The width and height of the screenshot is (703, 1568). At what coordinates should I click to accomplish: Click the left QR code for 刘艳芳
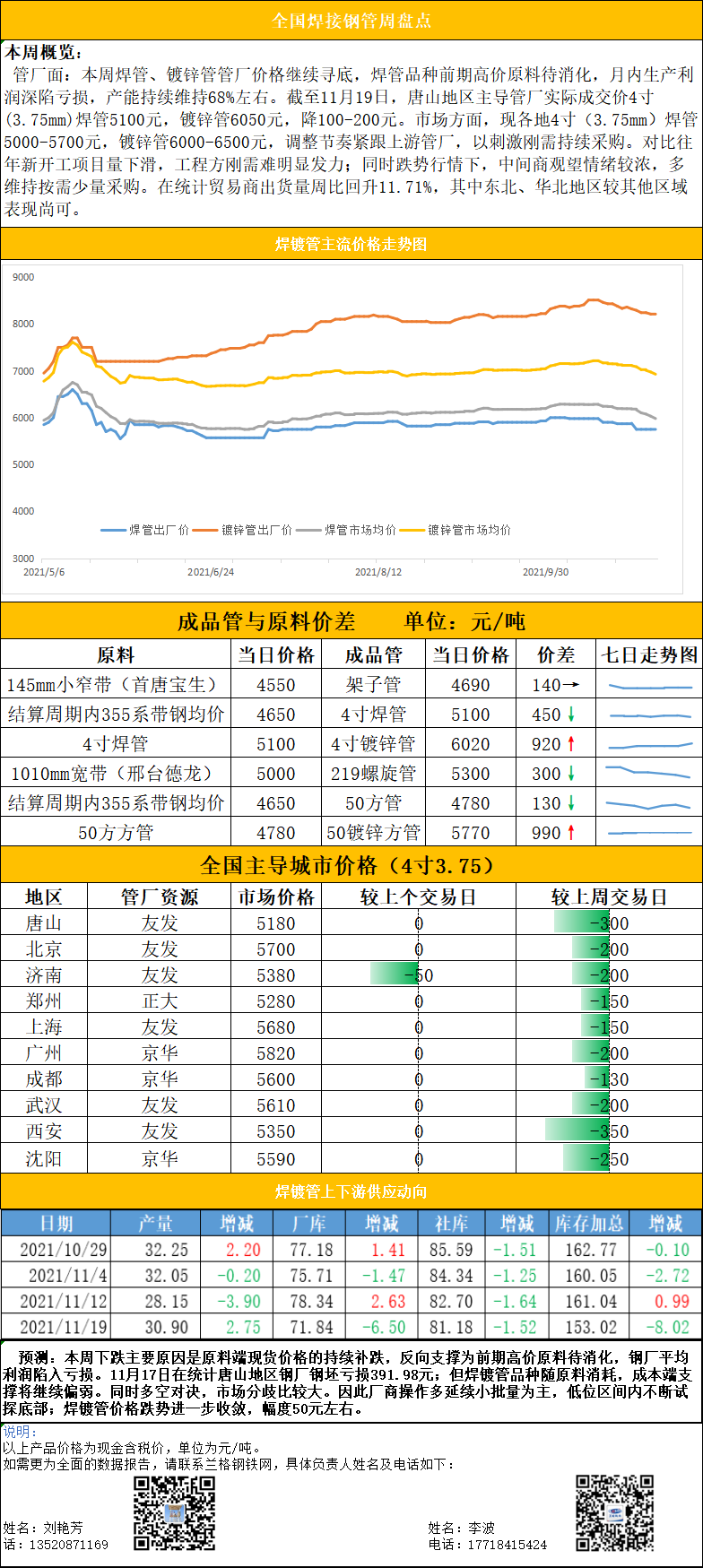[174, 1513]
